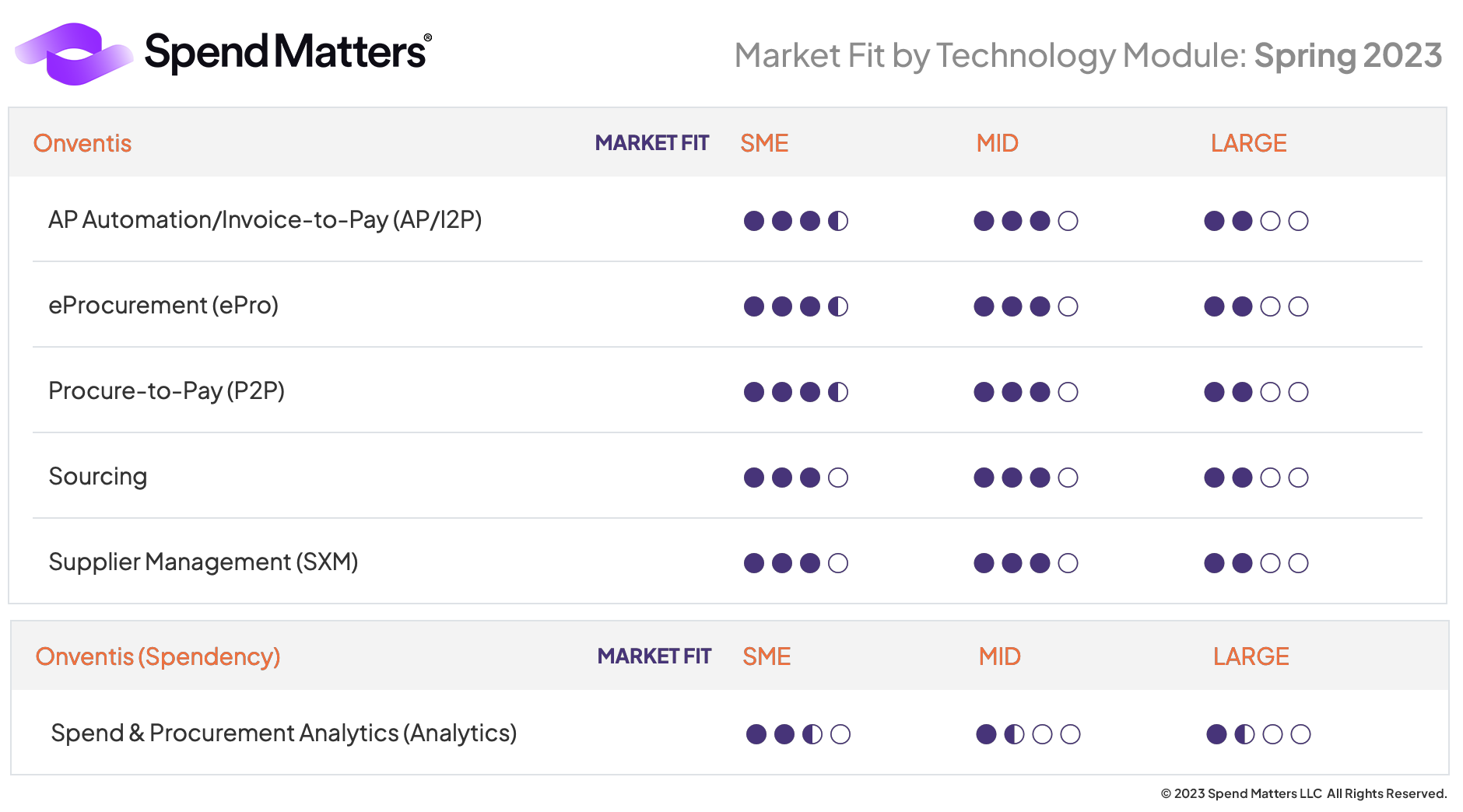1463x812 pixels.
Task: Click the AP Automation/Invoice-to-Pay row label
Action: 265,220
